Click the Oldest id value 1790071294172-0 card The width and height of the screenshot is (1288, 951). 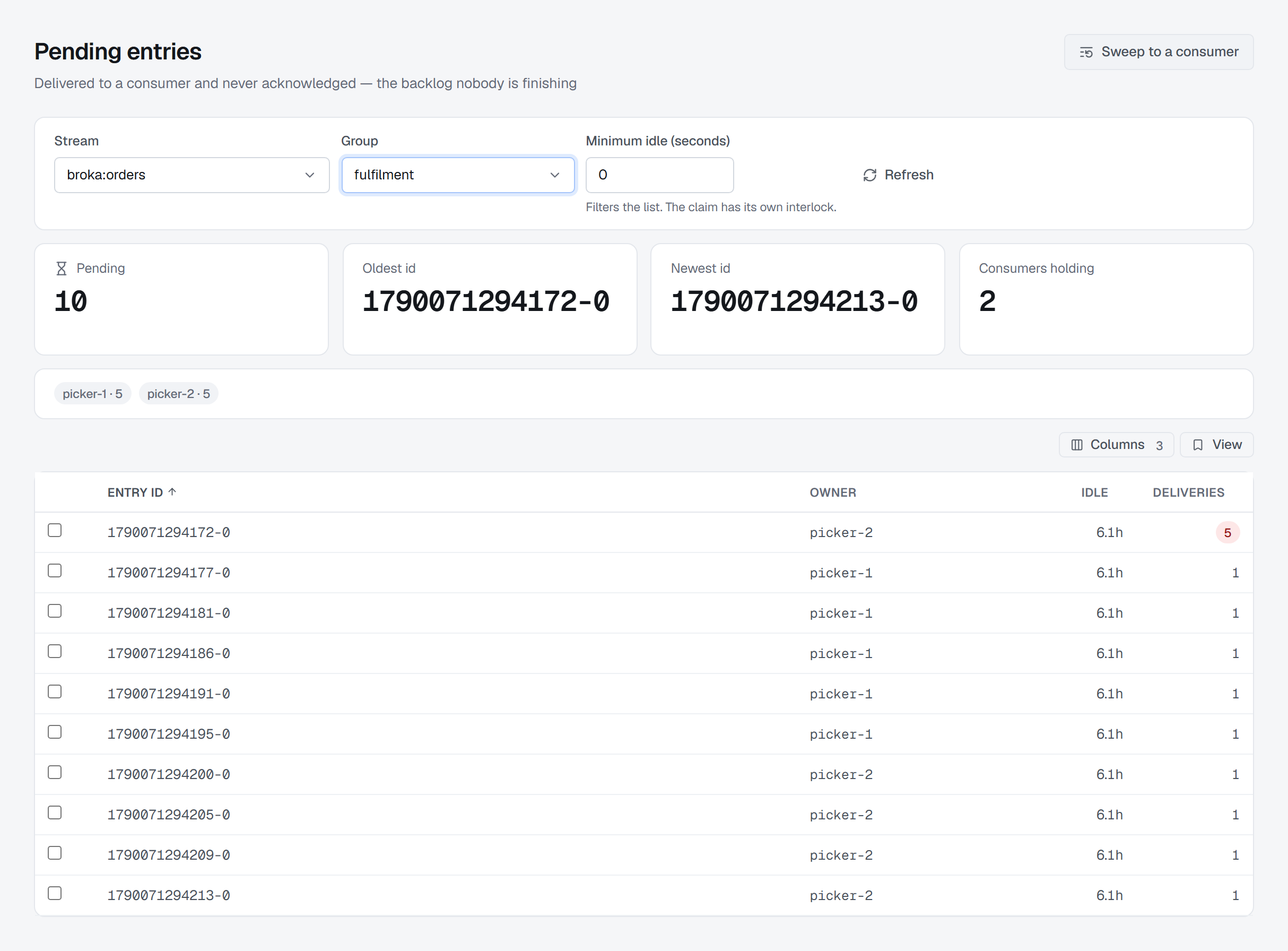(490, 299)
